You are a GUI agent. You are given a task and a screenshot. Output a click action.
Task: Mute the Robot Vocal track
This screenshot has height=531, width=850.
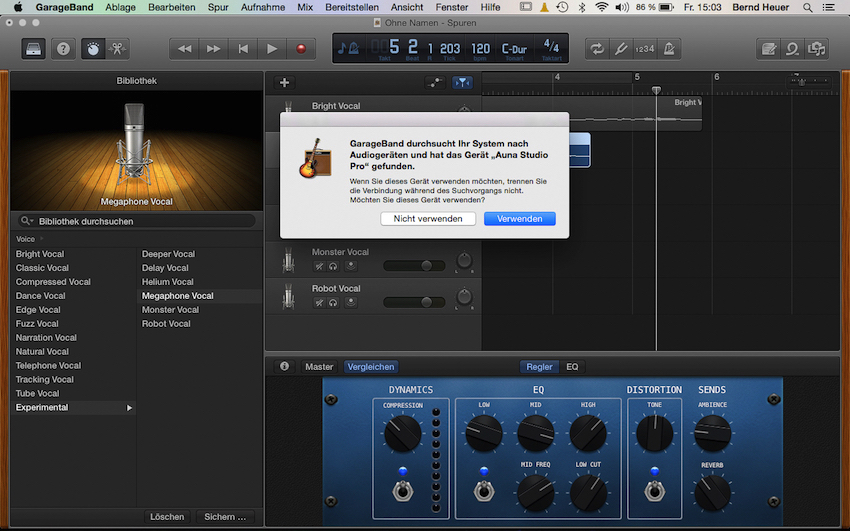pos(319,302)
